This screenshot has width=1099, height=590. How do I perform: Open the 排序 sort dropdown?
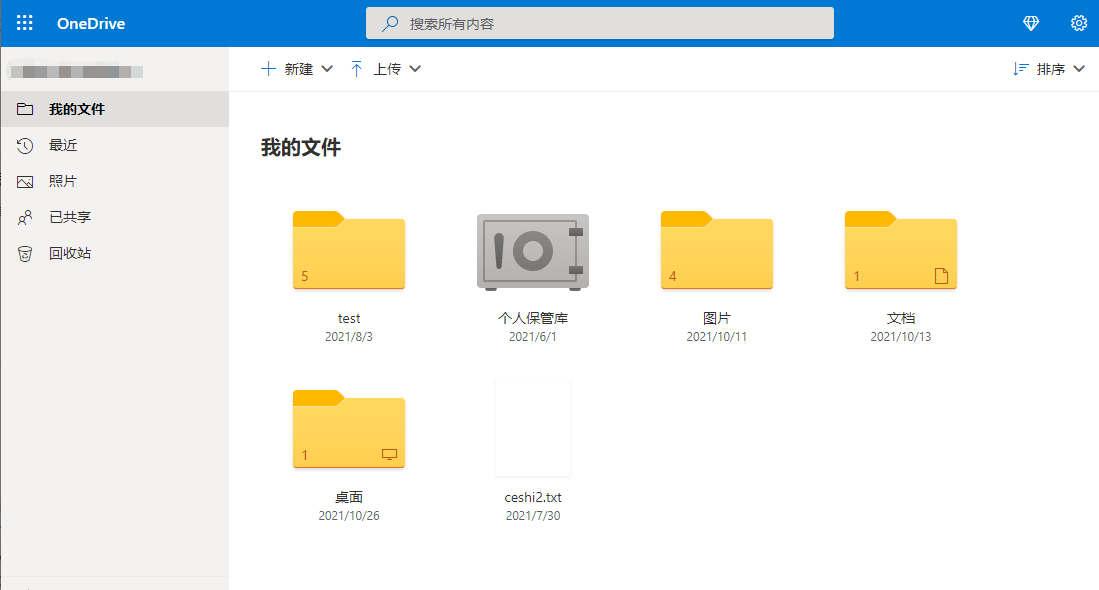(1049, 69)
